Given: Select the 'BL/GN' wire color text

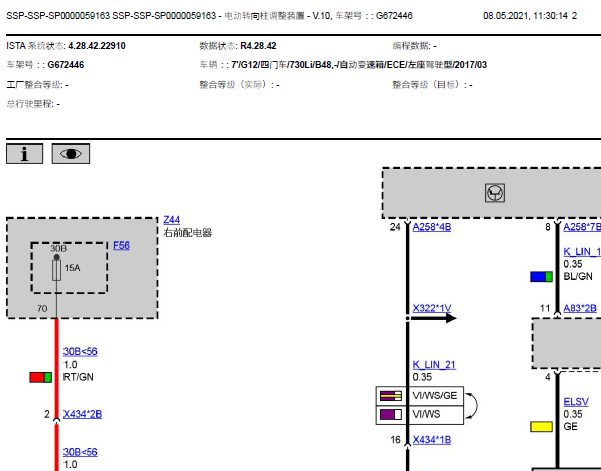Looking at the screenshot, I should pyautogui.click(x=578, y=276).
